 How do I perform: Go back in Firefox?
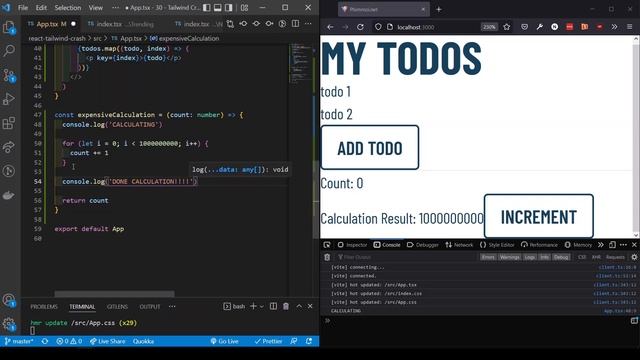tap(330, 27)
